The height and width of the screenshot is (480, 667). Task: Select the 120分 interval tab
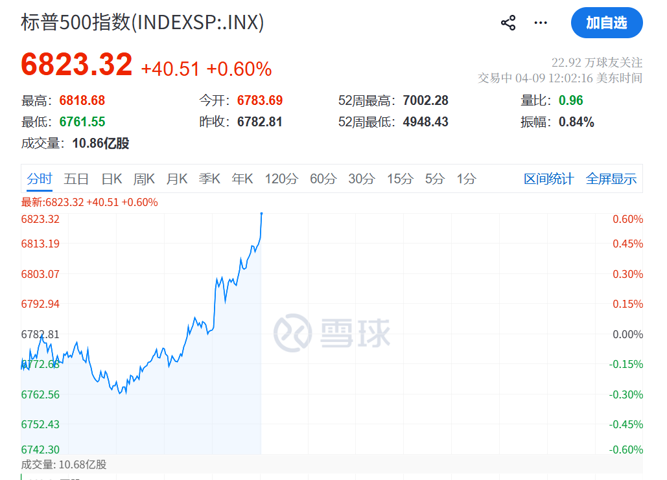click(281, 179)
